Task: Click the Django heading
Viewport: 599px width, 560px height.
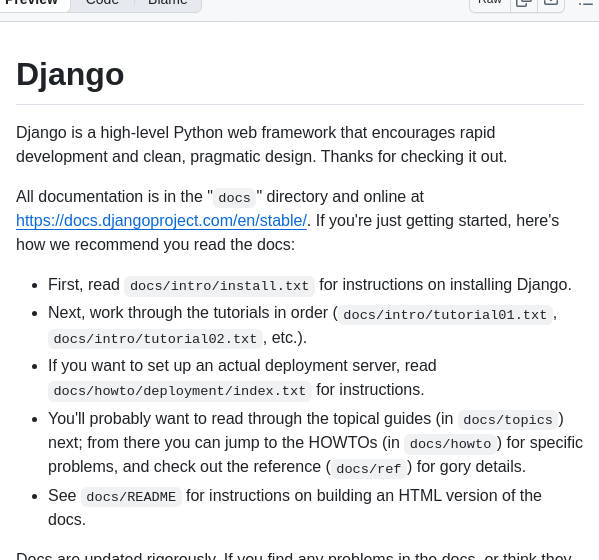Action: pos(70,74)
